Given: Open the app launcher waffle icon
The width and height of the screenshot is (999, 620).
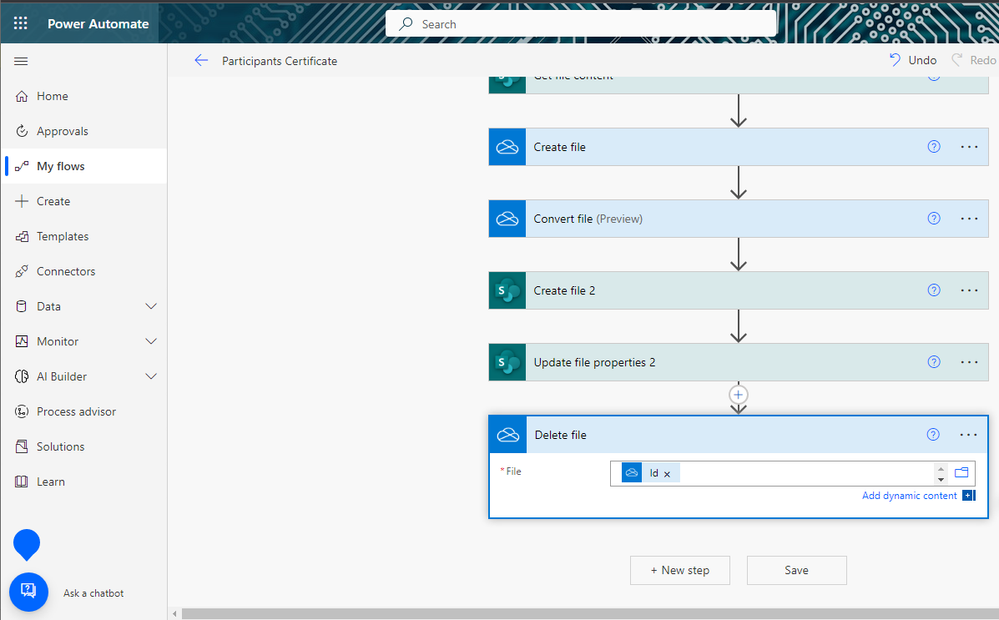Looking at the screenshot, I should (20, 24).
